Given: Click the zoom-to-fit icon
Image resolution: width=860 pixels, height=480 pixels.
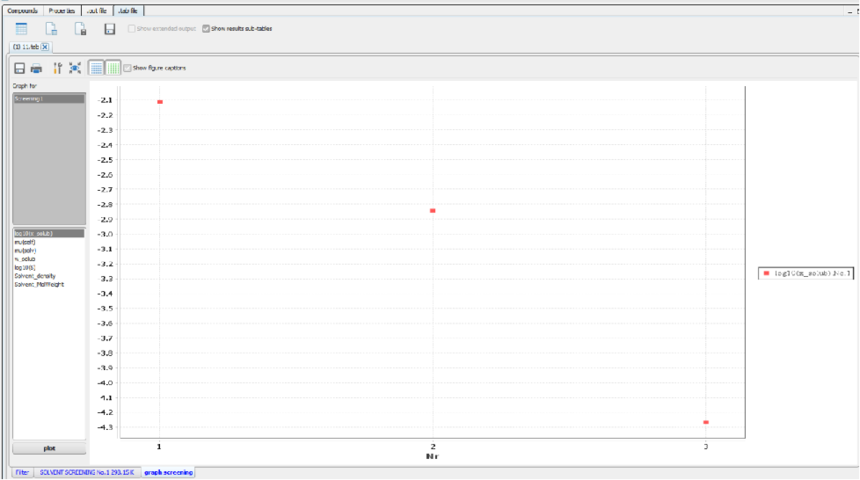Looking at the screenshot, I should coord(75,68).
